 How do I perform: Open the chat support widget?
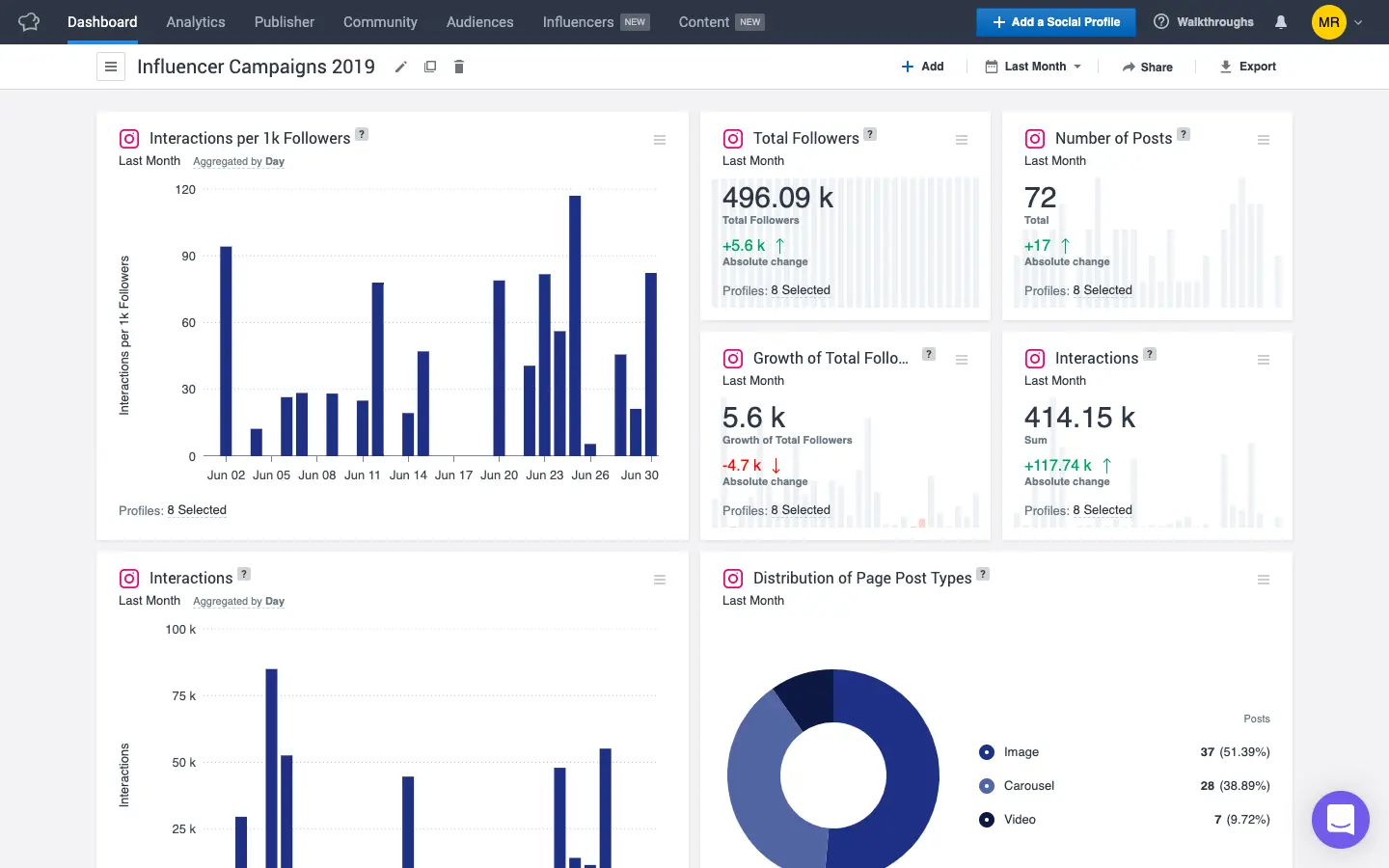(x=1340, y=820)
